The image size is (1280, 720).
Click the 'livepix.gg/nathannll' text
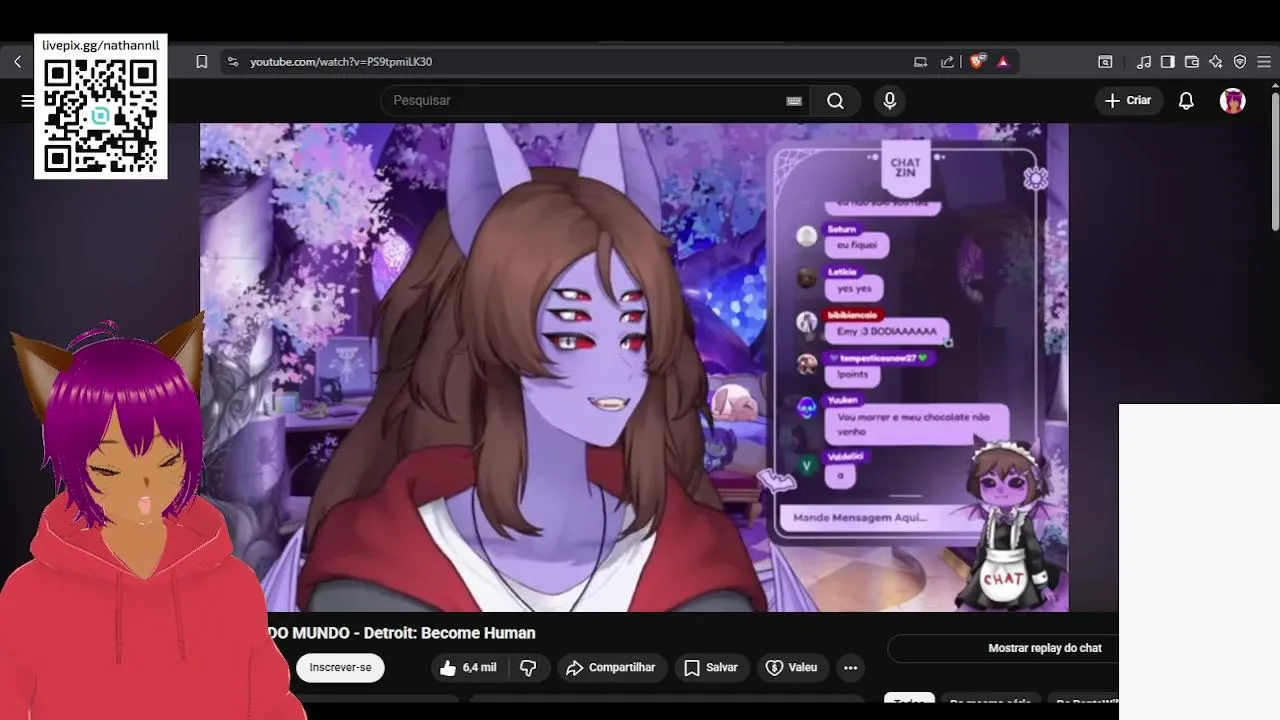101,46
